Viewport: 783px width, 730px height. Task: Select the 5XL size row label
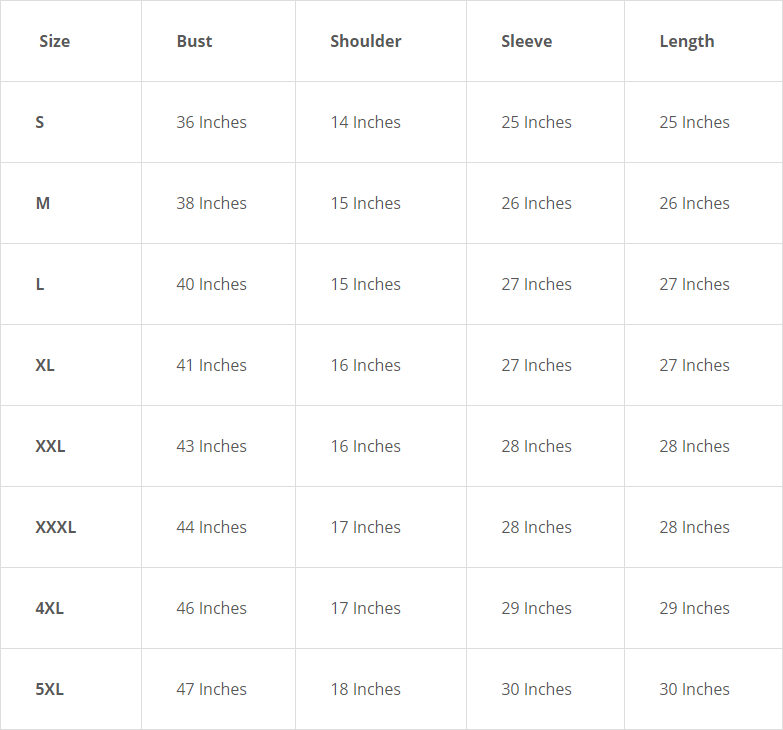(x=49, y=689)
